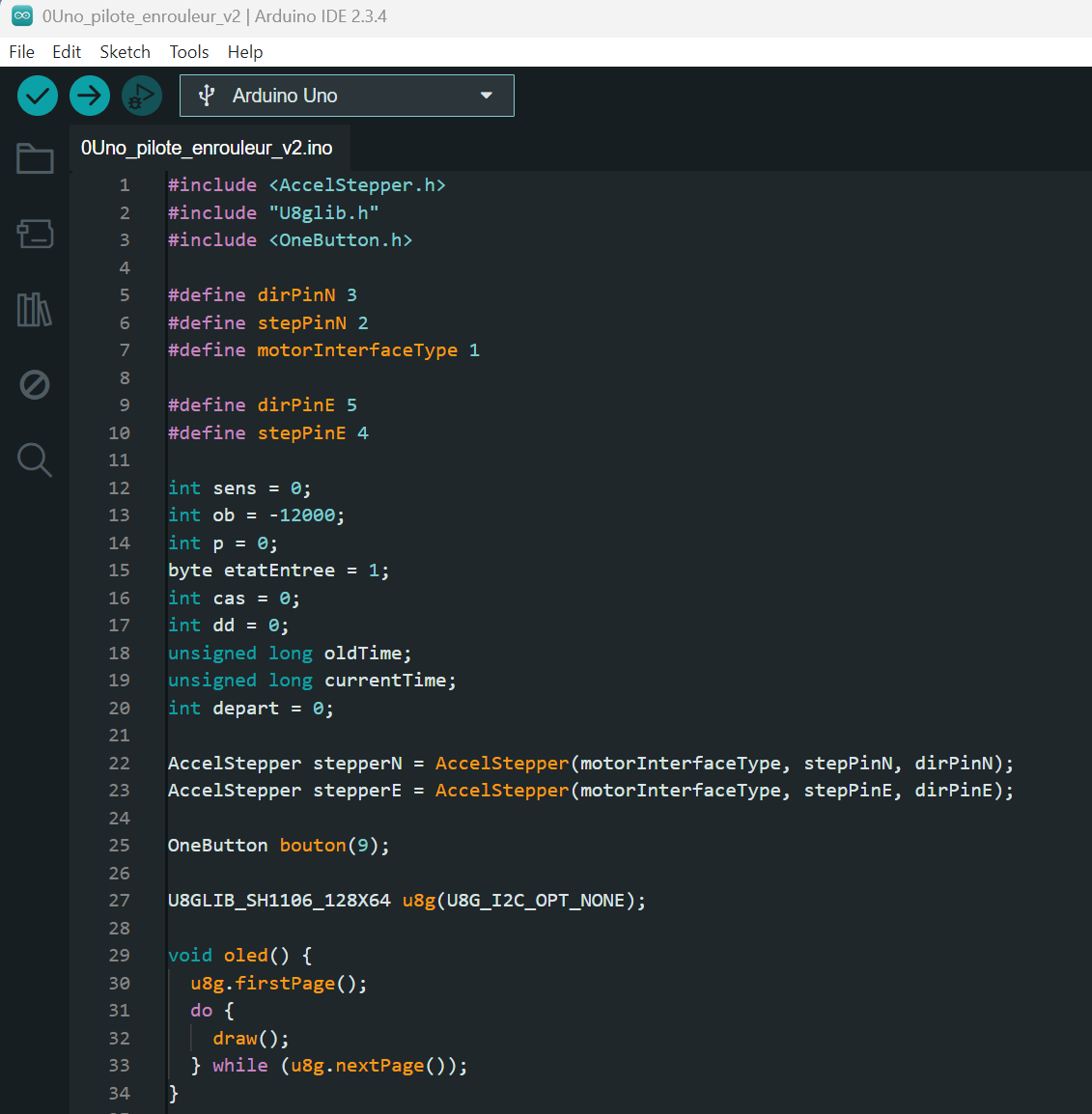This screenshot has height=1114, width=1092.
Task: Click line number 29 in the gutter
Action: [119, 956]
